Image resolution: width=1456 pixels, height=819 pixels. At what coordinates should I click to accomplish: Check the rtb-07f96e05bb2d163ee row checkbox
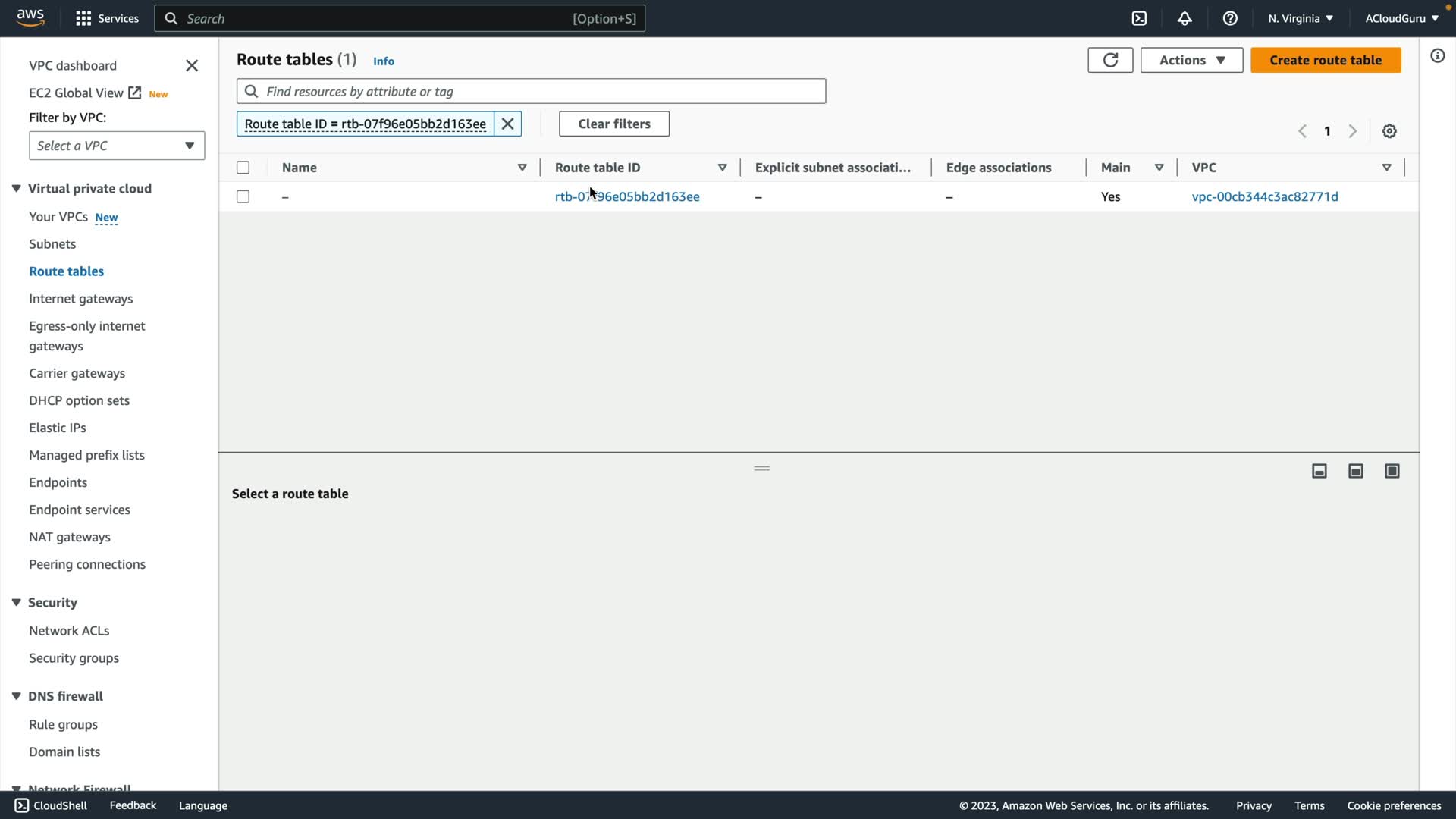[243, 196]
